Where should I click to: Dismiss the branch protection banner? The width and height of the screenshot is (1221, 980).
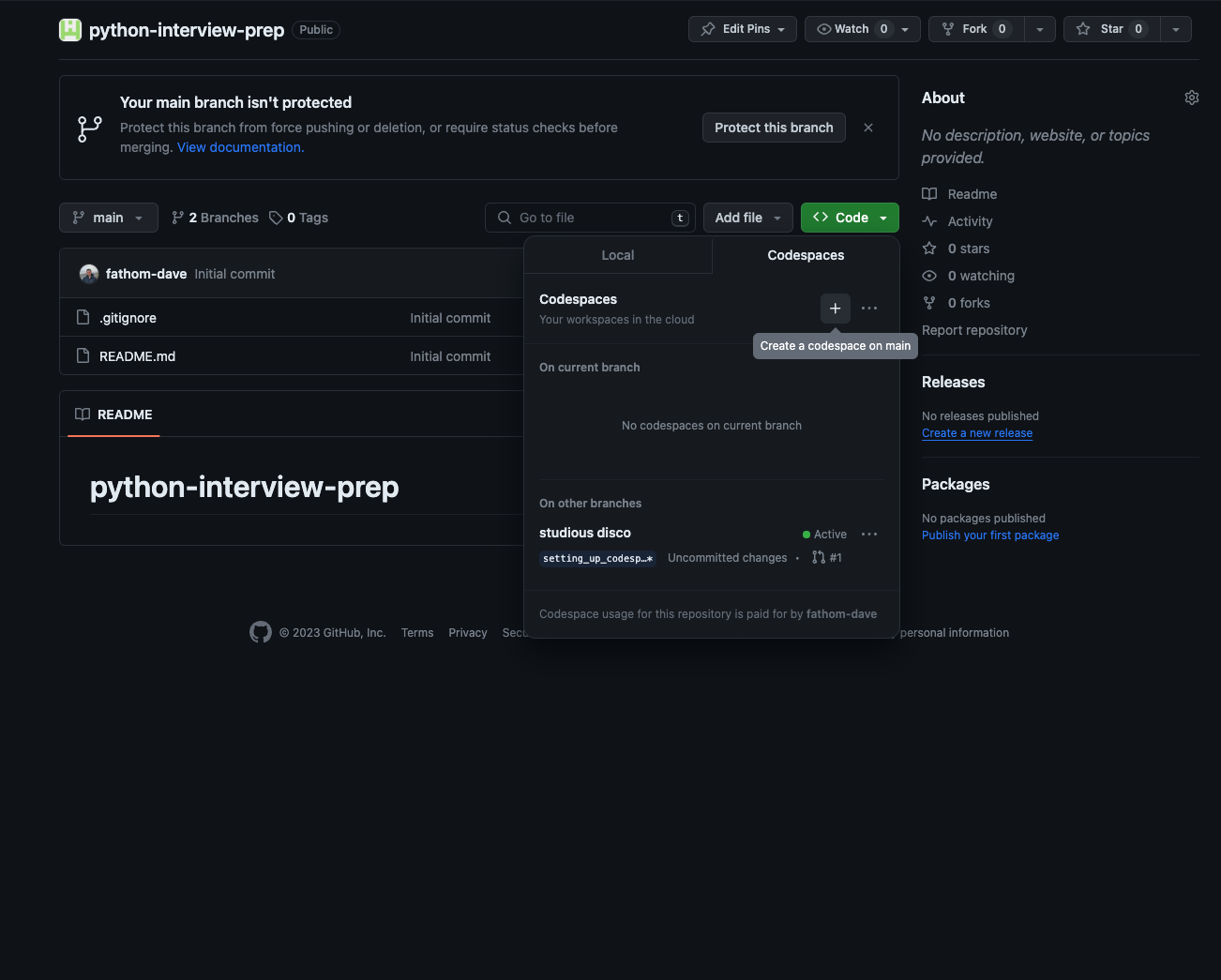868,128
